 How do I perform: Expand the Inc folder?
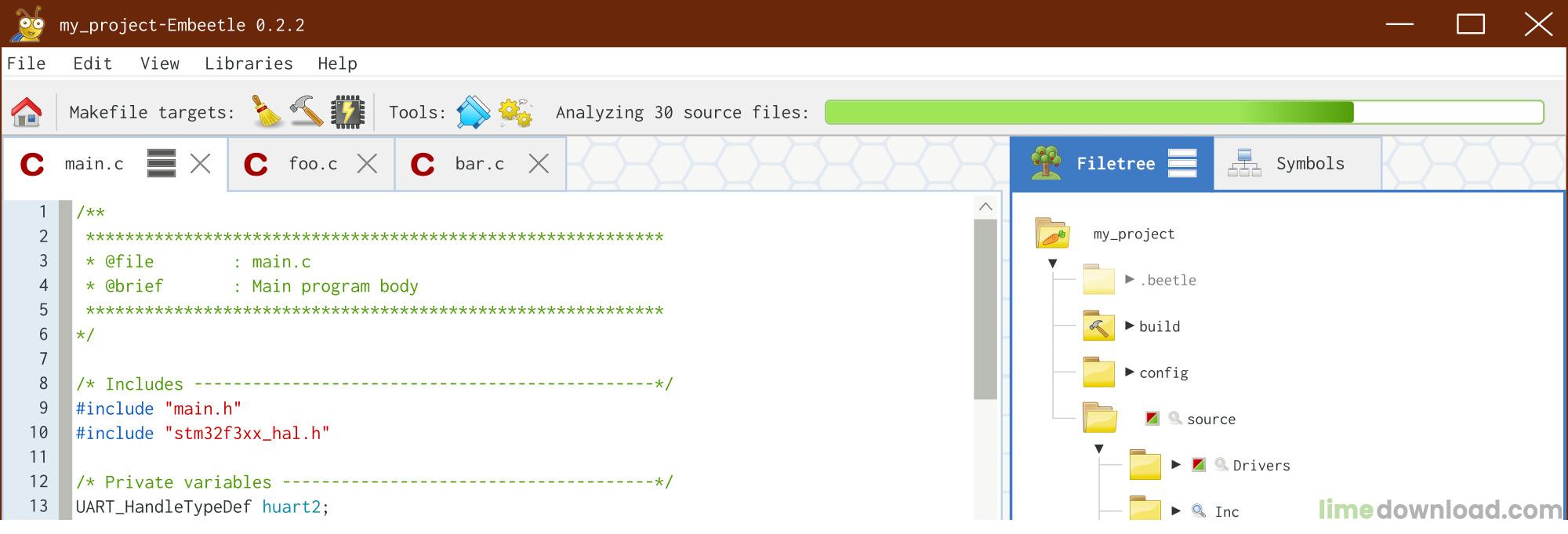pyautogui.click(x=1176, y=510)
